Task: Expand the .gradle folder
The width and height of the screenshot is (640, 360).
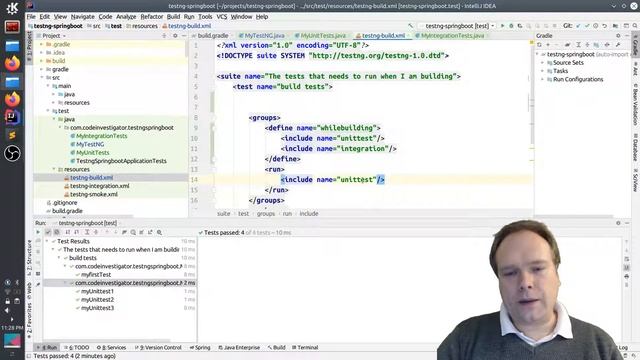Action: click(41, 44)
